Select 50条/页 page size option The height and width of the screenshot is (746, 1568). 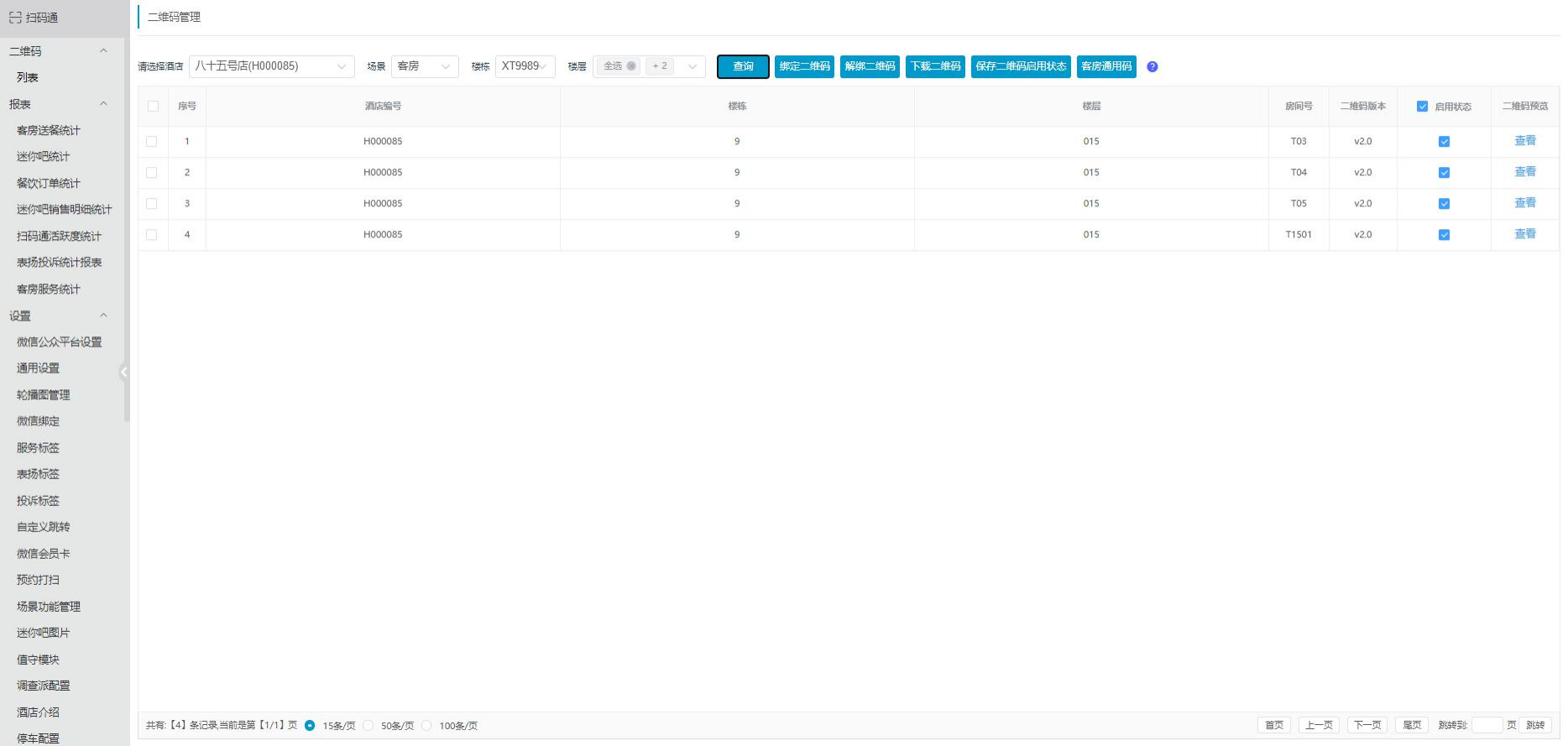tap(368, 726)
